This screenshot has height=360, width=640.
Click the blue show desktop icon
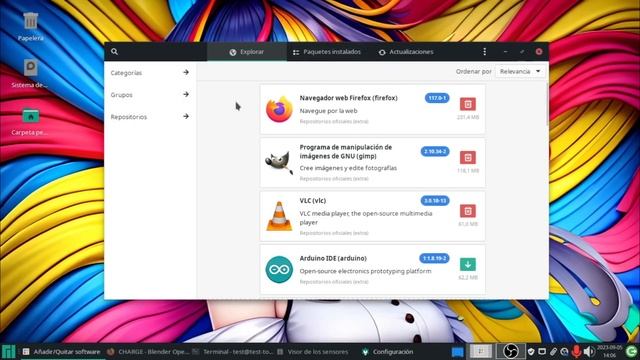click(458, 351)
